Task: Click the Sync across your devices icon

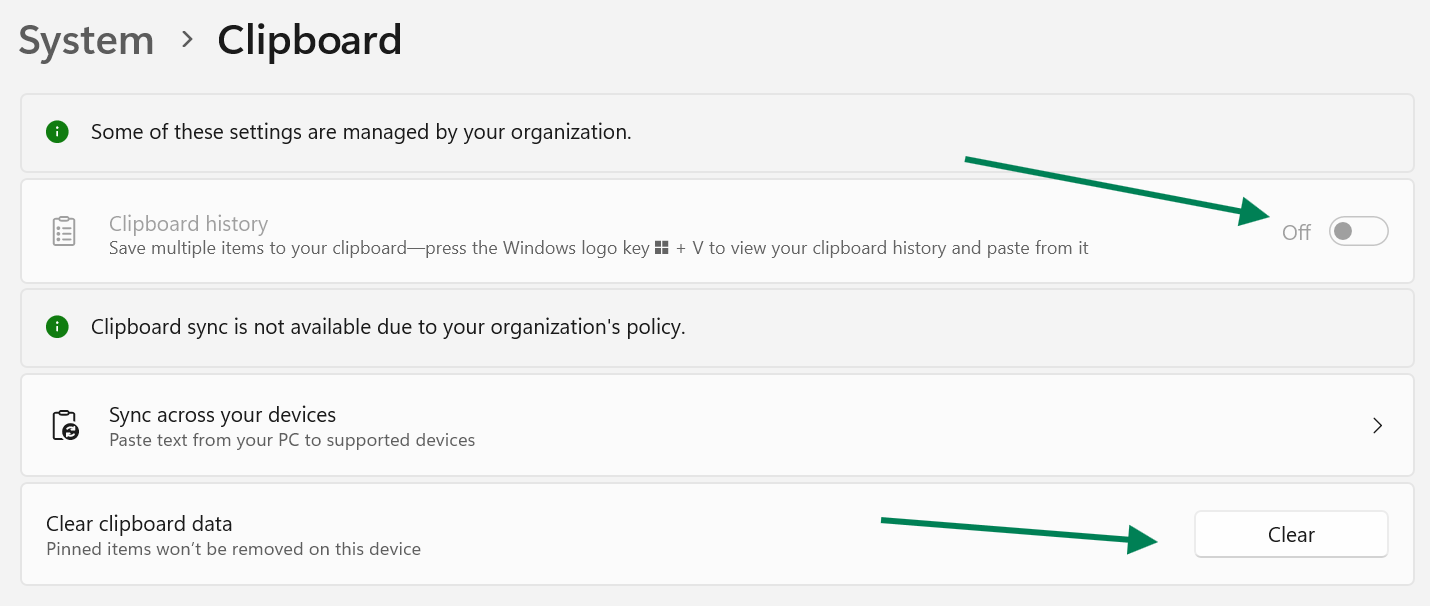Action: point(64,425)
